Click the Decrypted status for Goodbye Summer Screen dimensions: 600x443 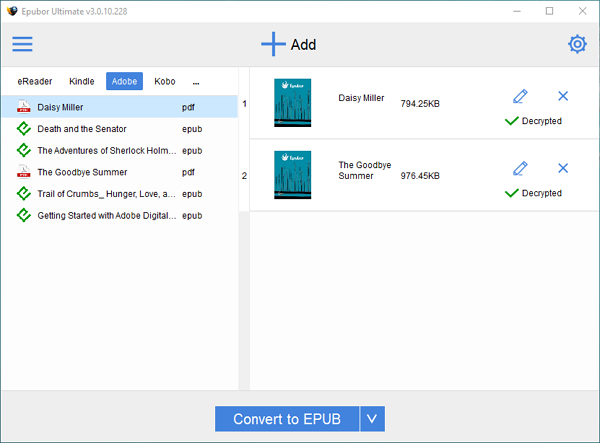[x=542, y=193]
